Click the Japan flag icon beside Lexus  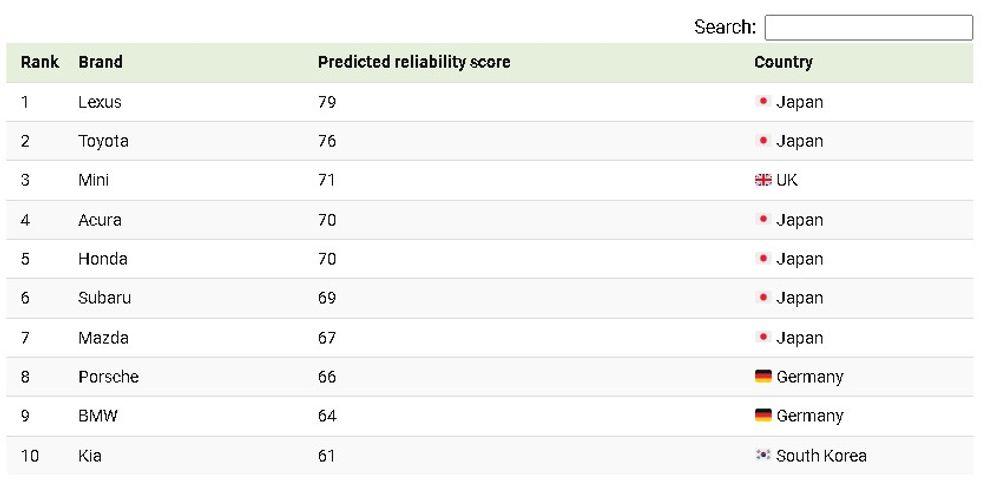(763, 102)
